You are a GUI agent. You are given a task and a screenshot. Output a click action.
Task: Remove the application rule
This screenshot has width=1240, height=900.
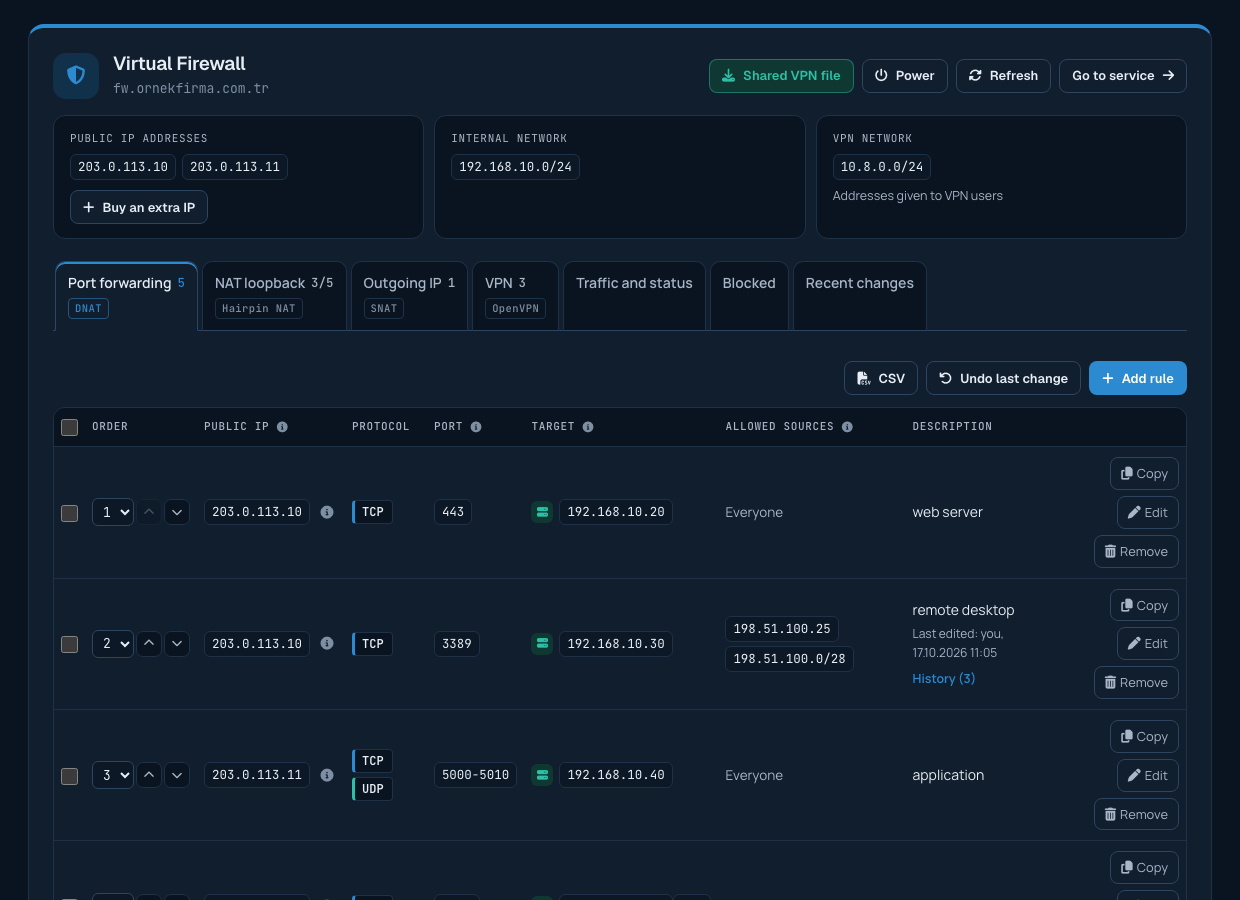click(1136, 814)
